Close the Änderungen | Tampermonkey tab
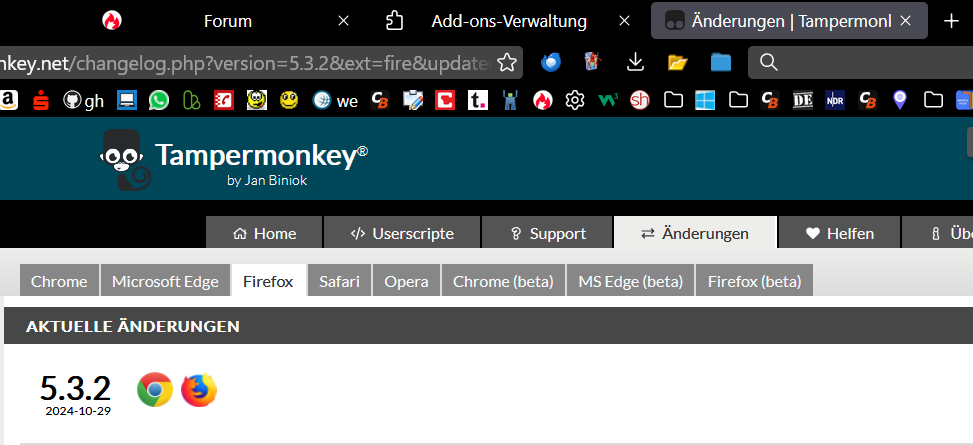 [905, 21]
